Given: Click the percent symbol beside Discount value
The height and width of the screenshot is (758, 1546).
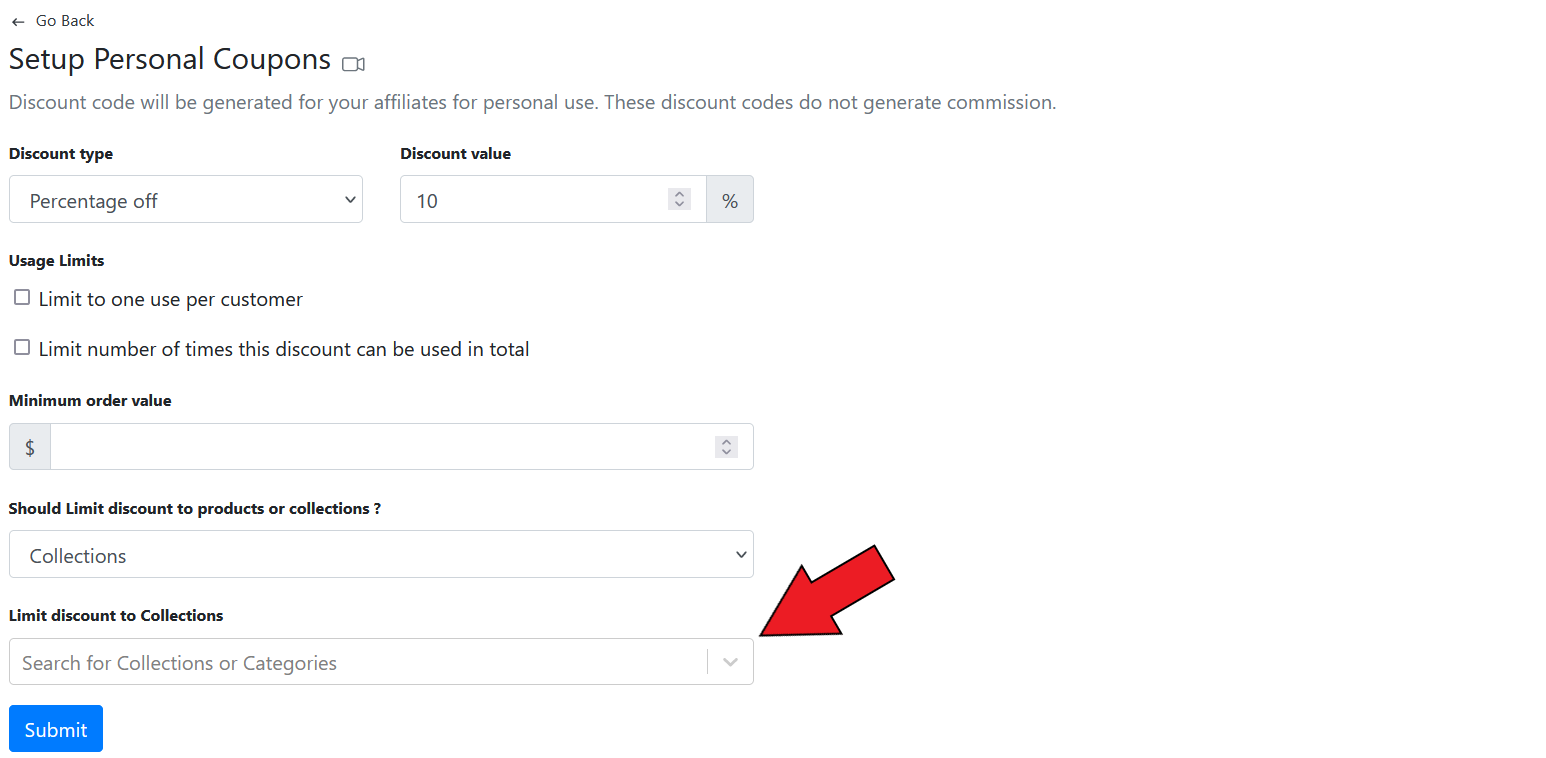Looking at the screenshot, I should (x=730, y=200).
